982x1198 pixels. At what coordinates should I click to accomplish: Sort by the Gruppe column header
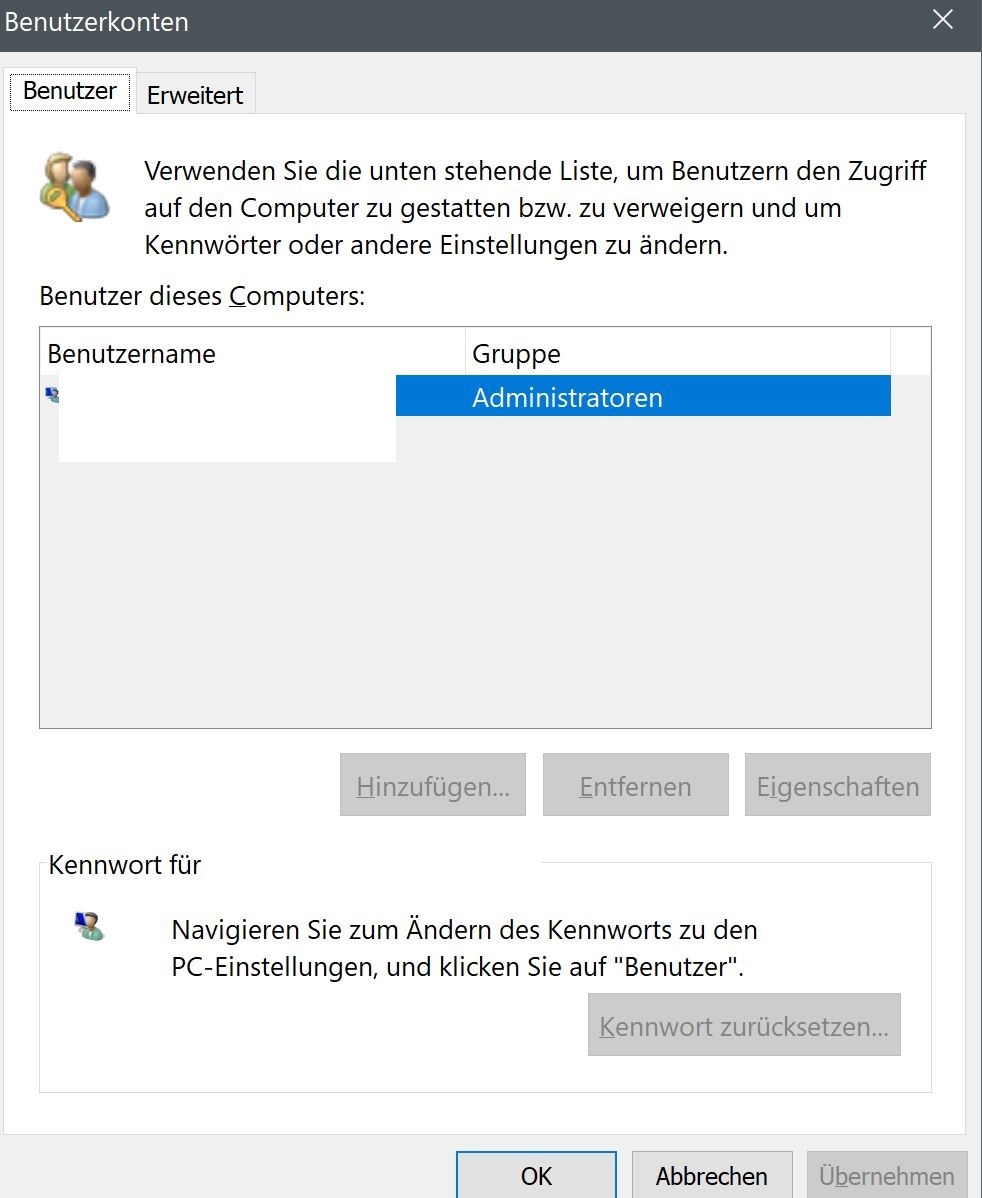pos(678,353)
